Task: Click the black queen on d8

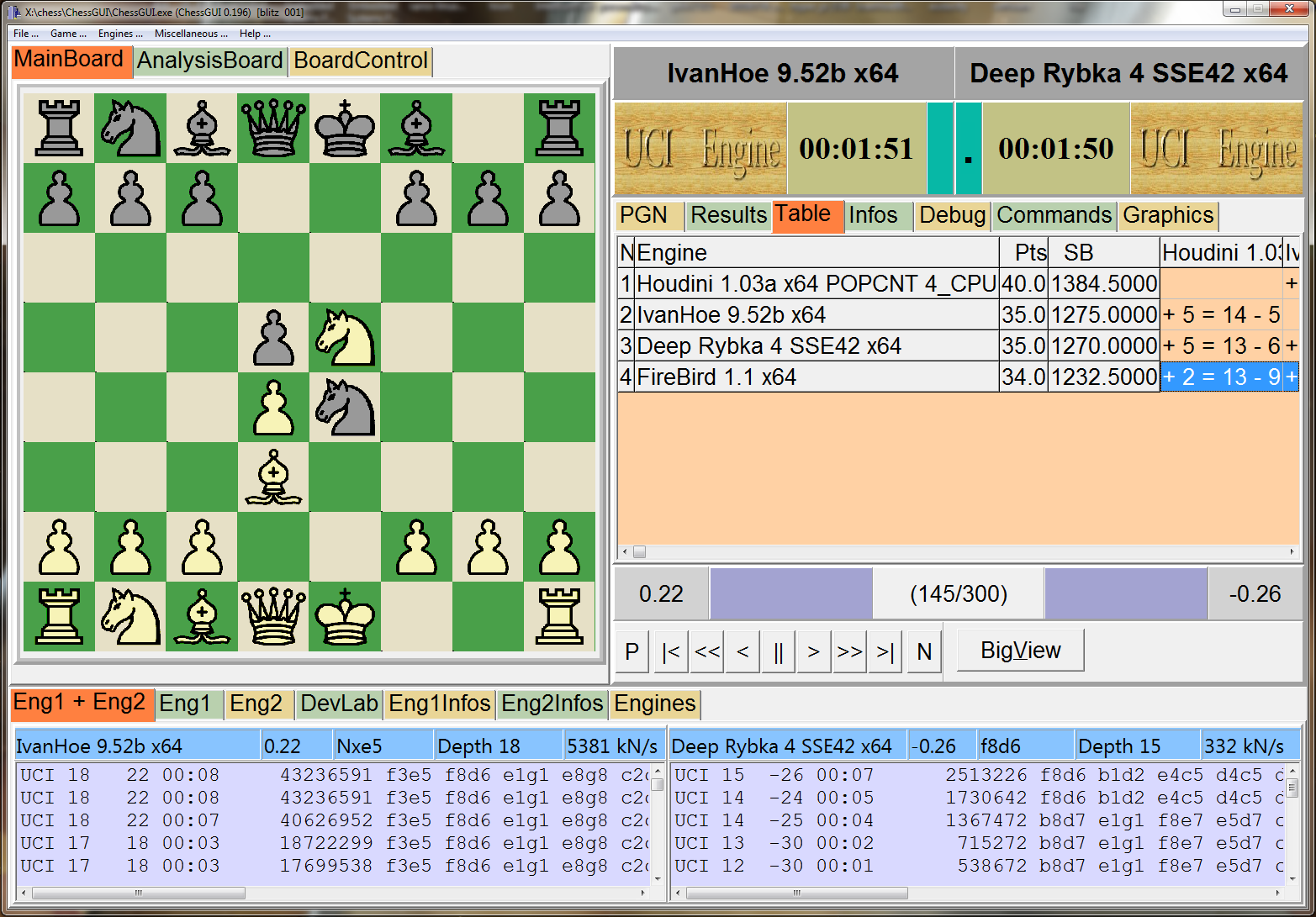Action: pos(273,128)
